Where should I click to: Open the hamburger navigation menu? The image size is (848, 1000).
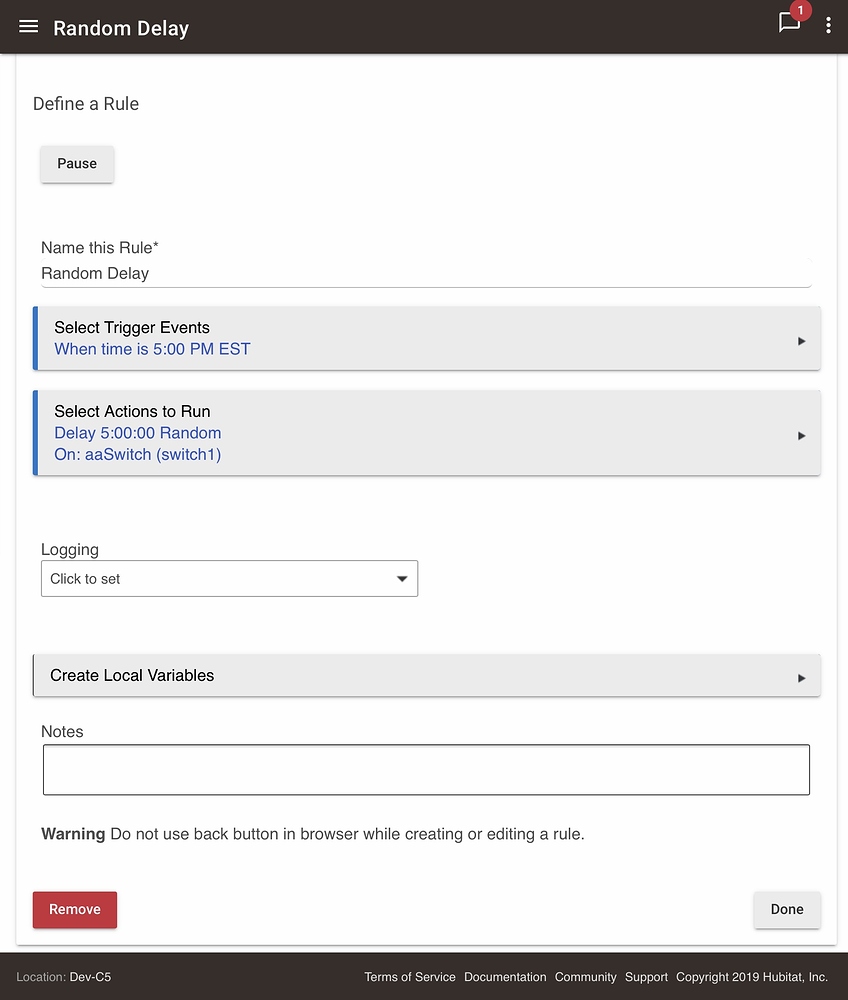(x=28, y=27)
